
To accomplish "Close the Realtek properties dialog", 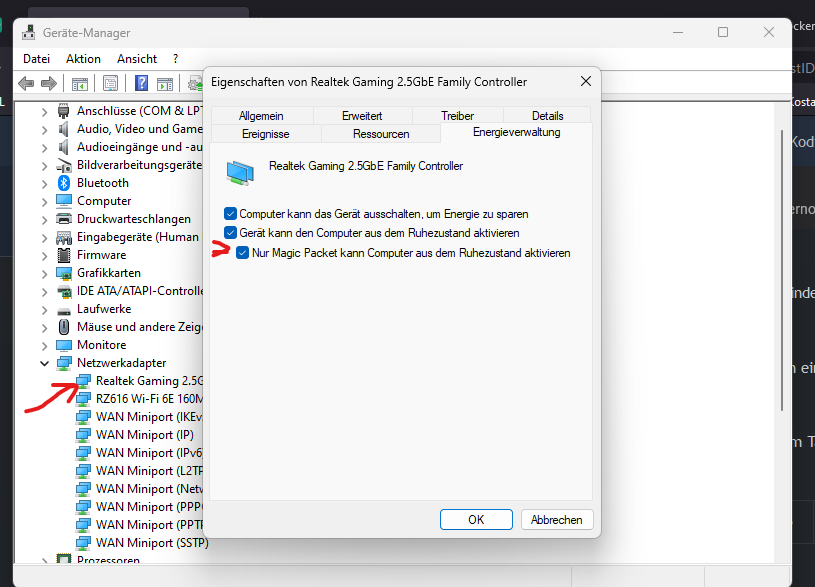I will coord(586,82).
